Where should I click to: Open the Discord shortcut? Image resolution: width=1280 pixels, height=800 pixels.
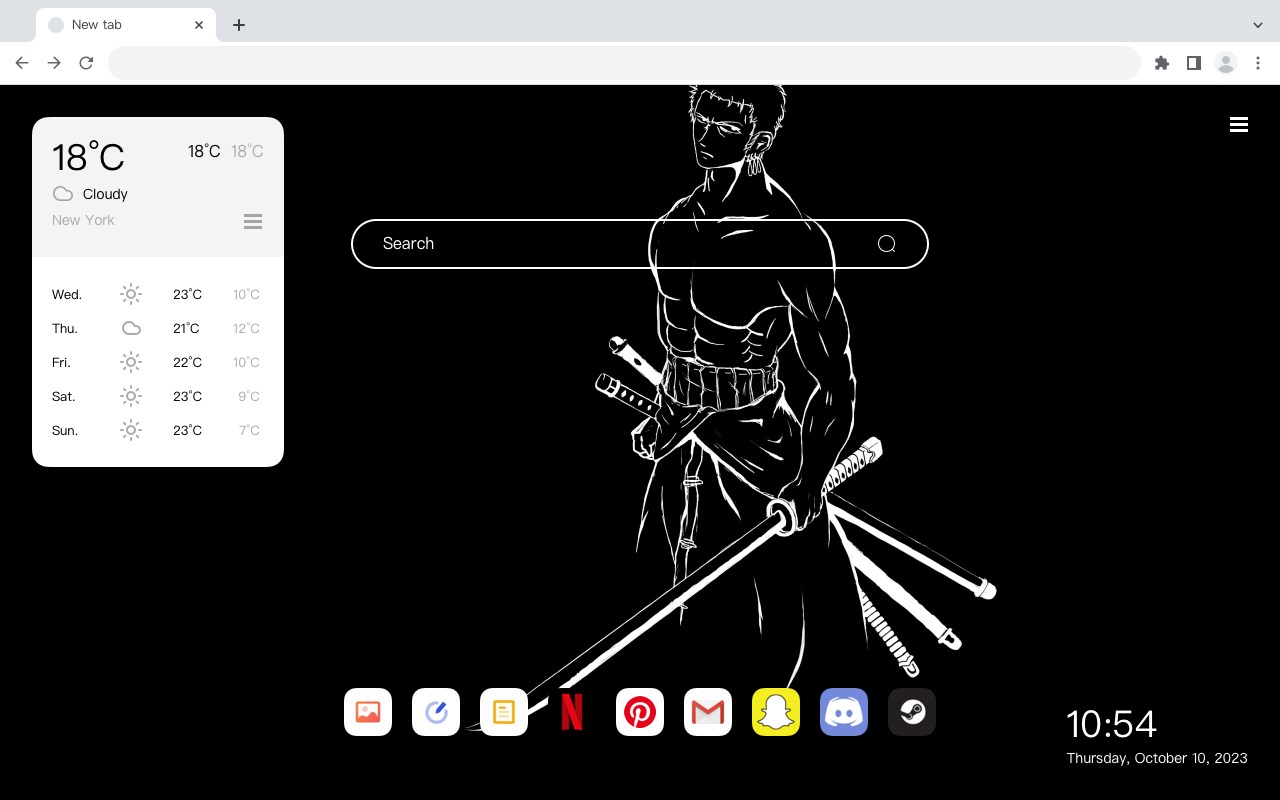point(844,712)
